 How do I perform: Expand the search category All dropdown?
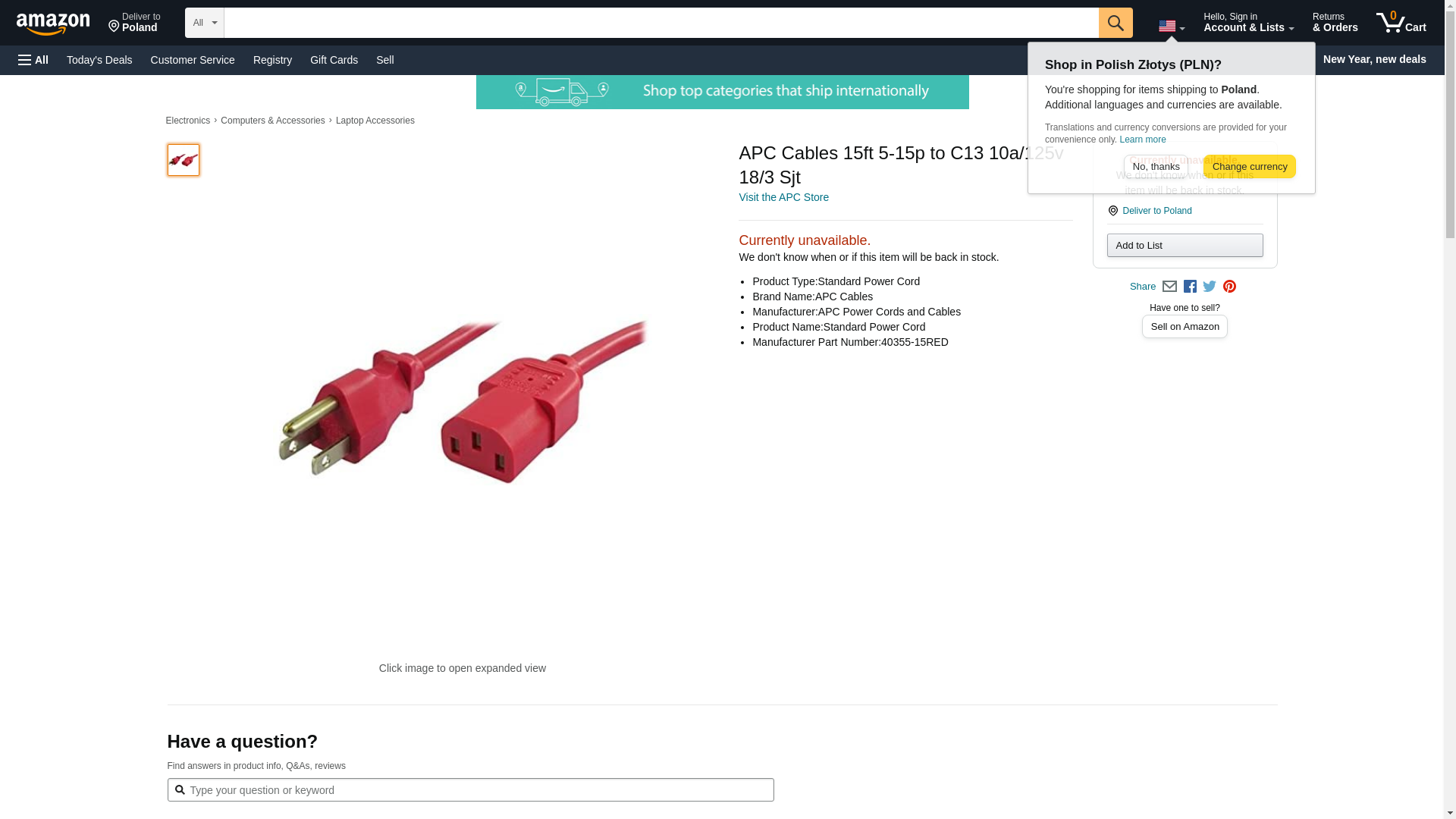(x=204, y=23)
